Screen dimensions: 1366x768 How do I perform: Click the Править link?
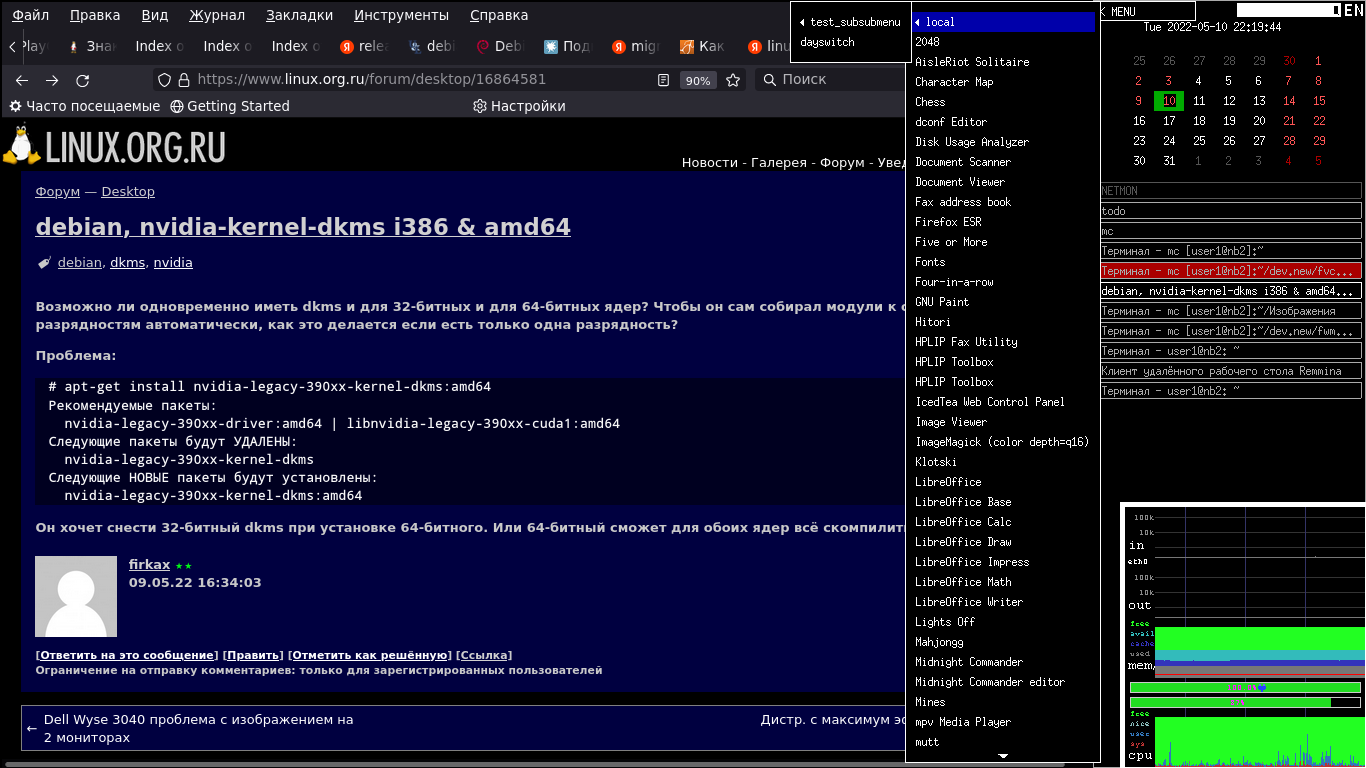coord(252,656)
